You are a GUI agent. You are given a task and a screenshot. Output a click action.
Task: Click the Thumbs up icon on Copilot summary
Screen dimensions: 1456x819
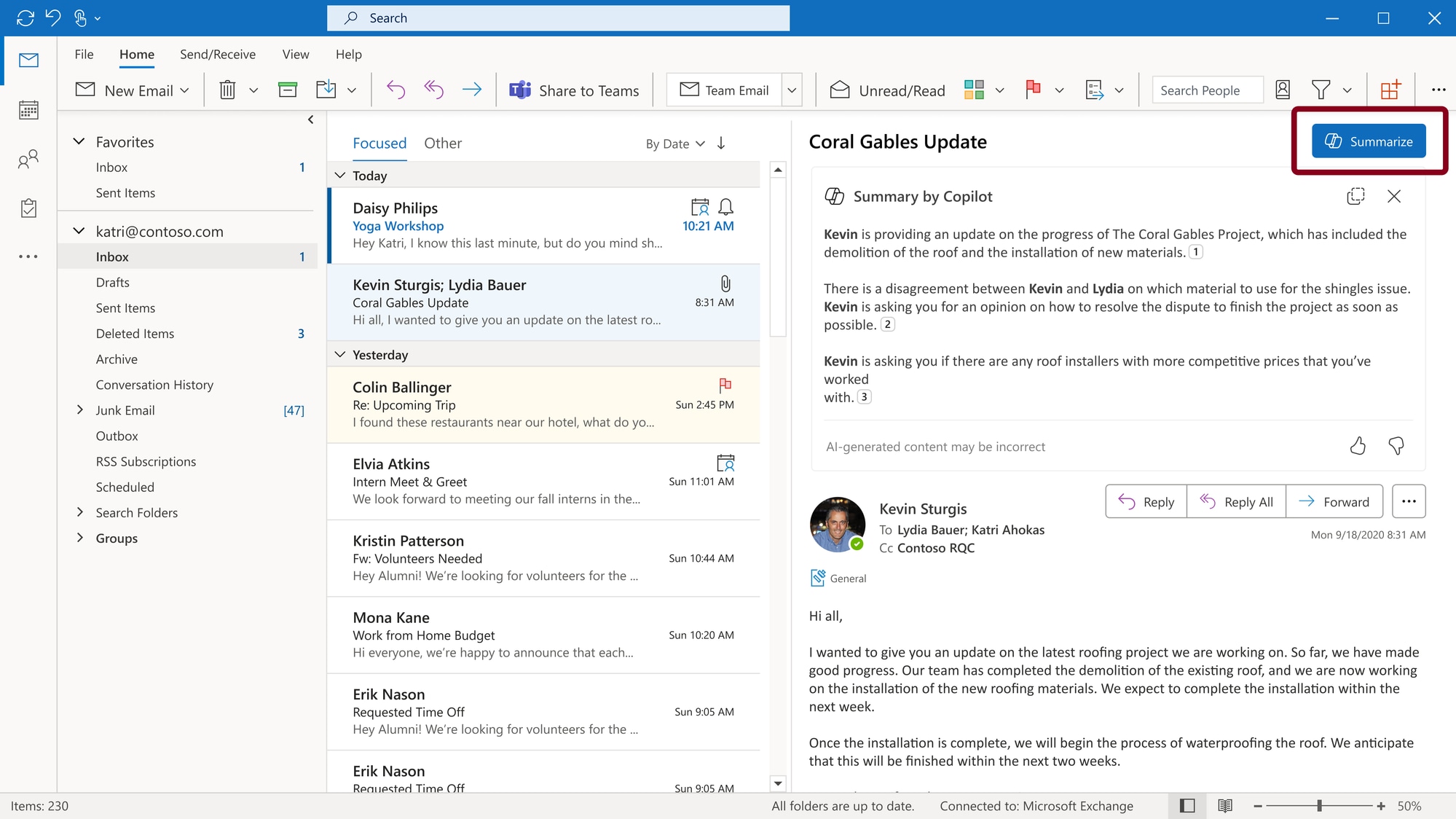click(x=1357, y=445)
